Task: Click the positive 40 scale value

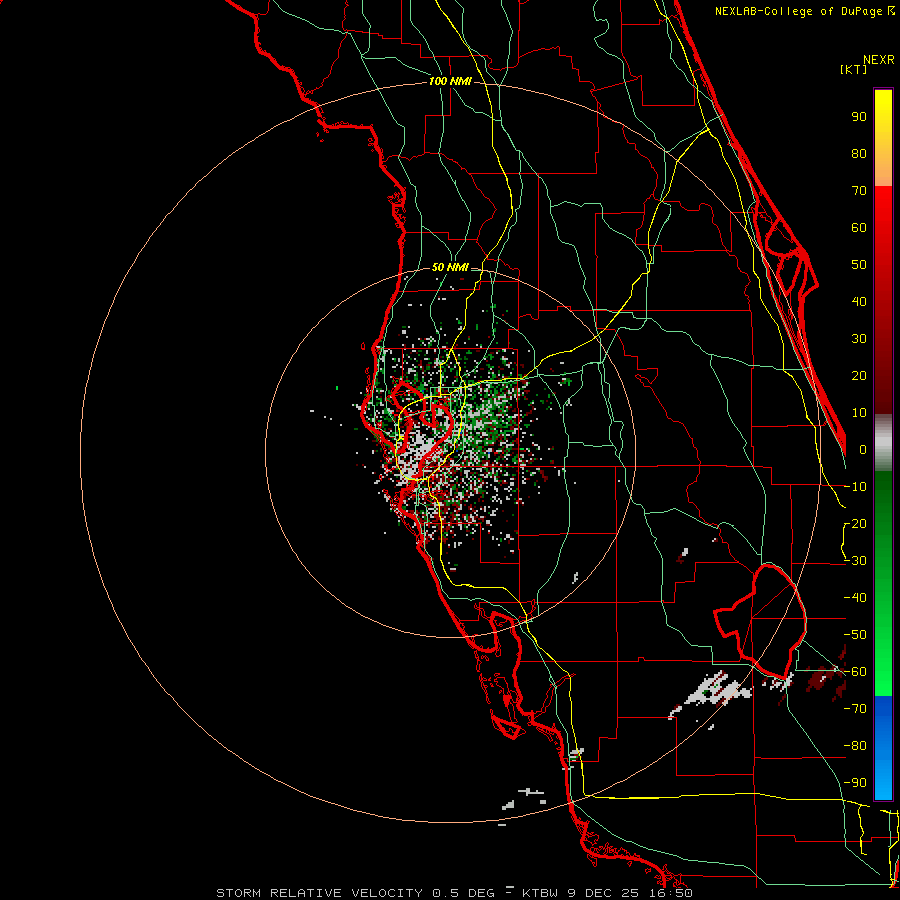Action: (859, 301)
